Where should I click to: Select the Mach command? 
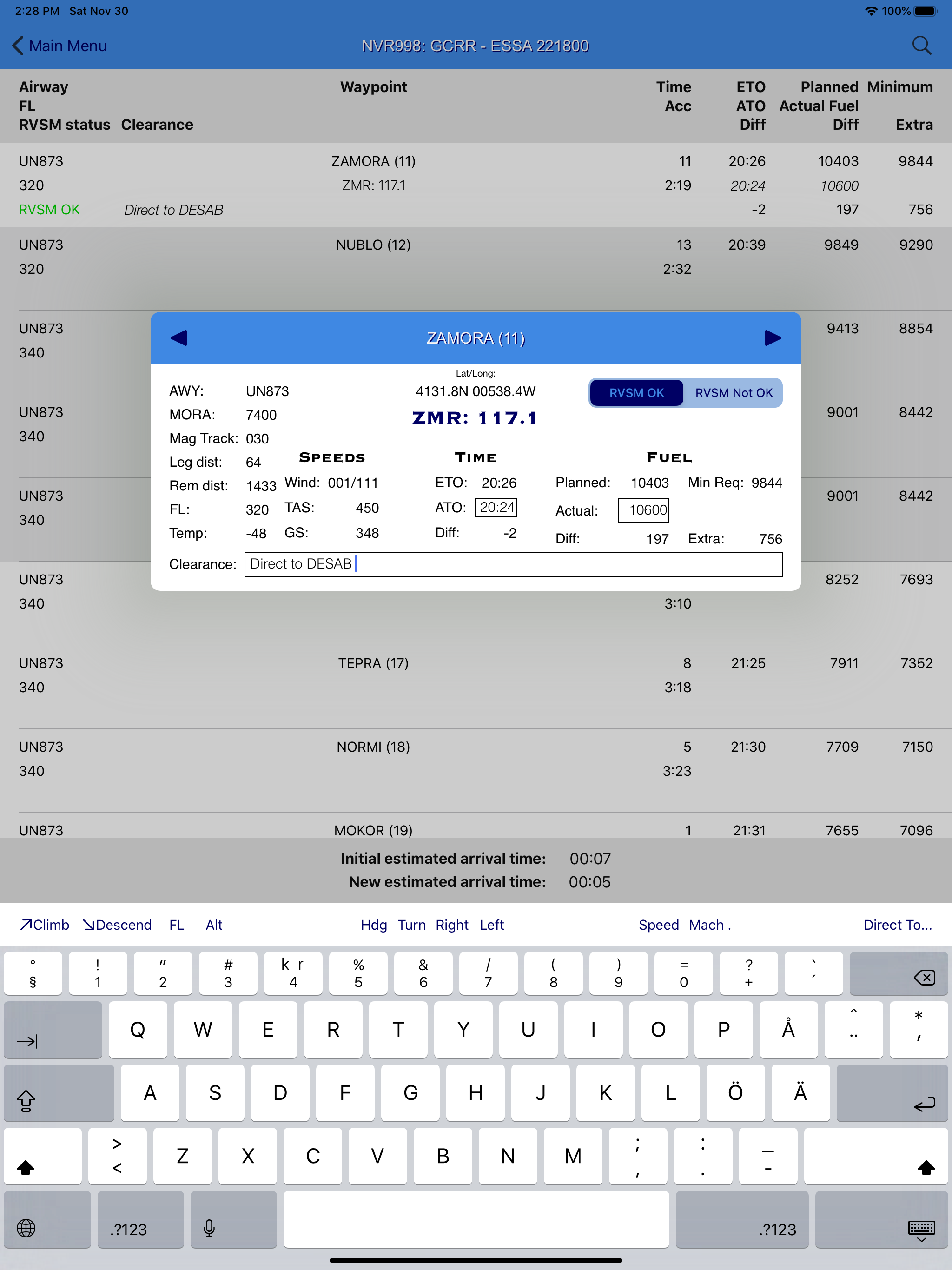coord(707,924)
